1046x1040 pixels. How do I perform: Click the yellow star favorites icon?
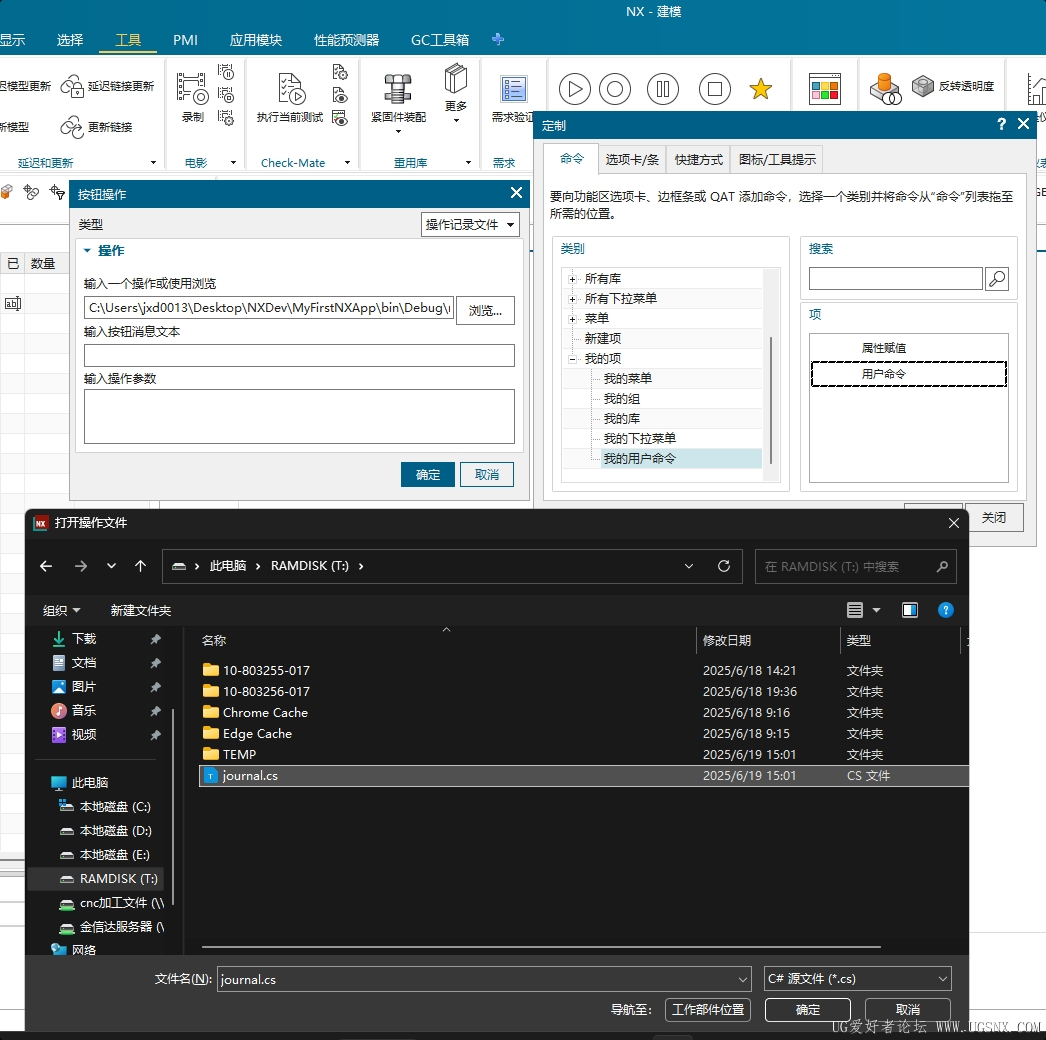[x=760, y=89]
